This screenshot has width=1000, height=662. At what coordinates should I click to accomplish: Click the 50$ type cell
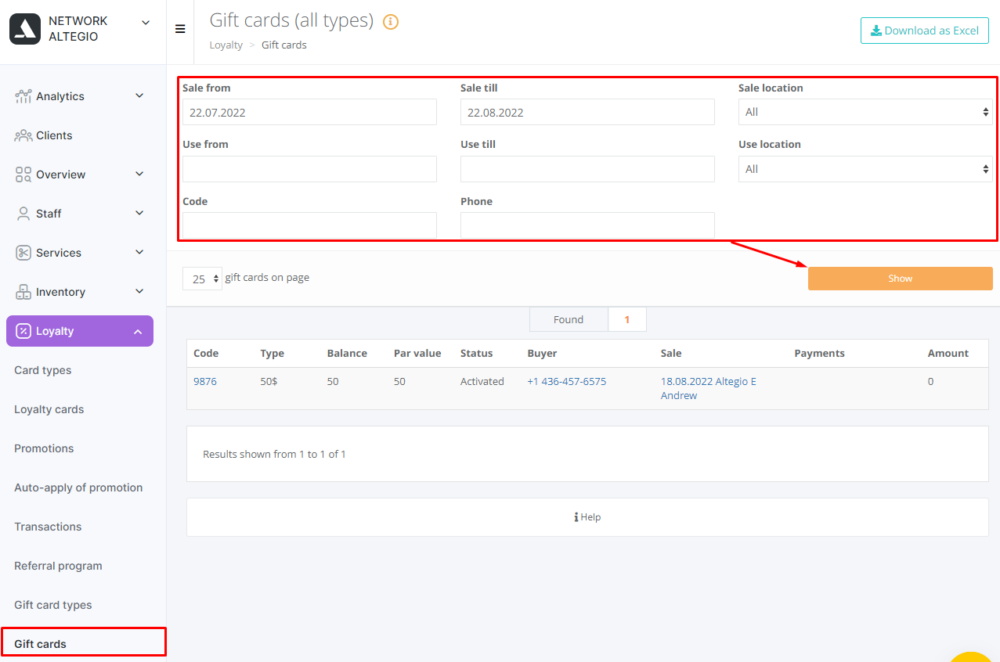coord(268,381)
